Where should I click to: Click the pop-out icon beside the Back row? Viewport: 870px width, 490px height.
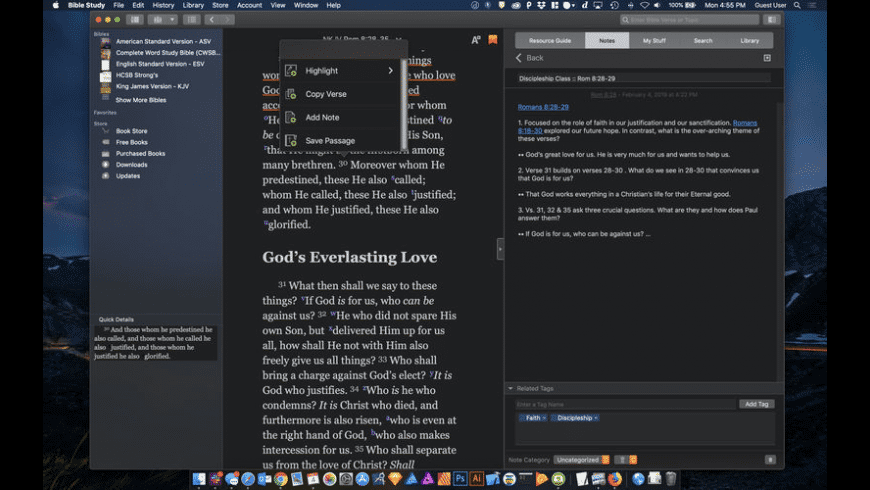coord(767,58)
